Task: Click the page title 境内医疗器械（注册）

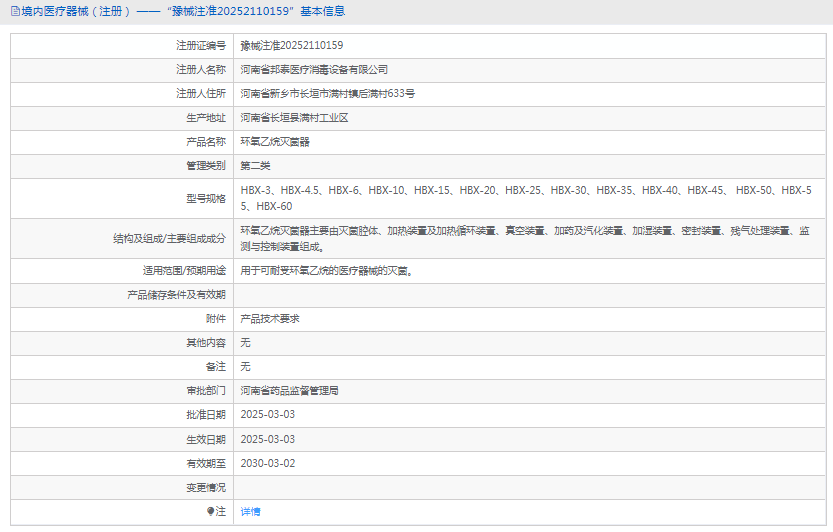Action: coord(76,11)
